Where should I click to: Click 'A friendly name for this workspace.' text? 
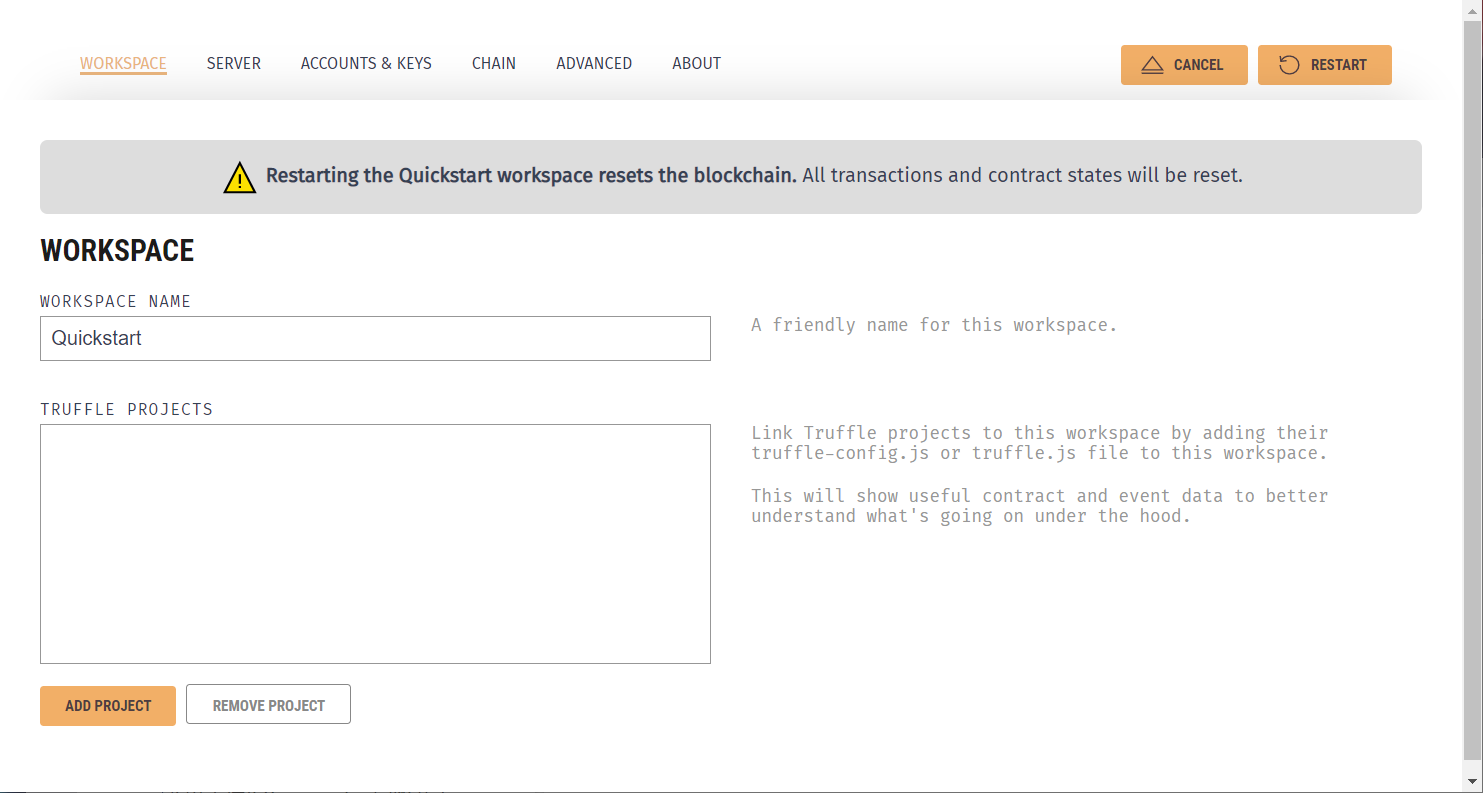(x=934, y=325)
